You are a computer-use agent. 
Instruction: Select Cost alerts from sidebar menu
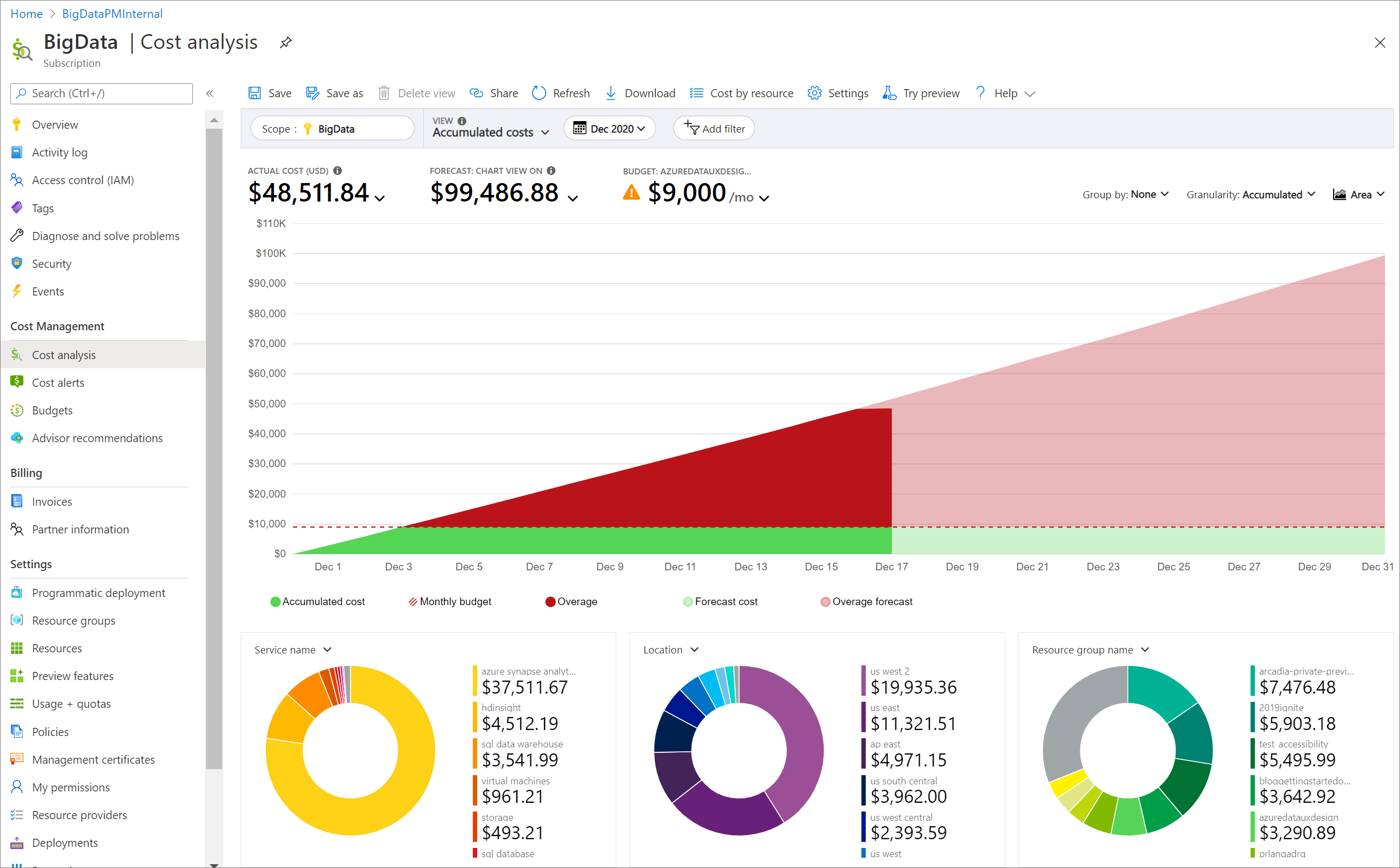[x=58, y=381]
